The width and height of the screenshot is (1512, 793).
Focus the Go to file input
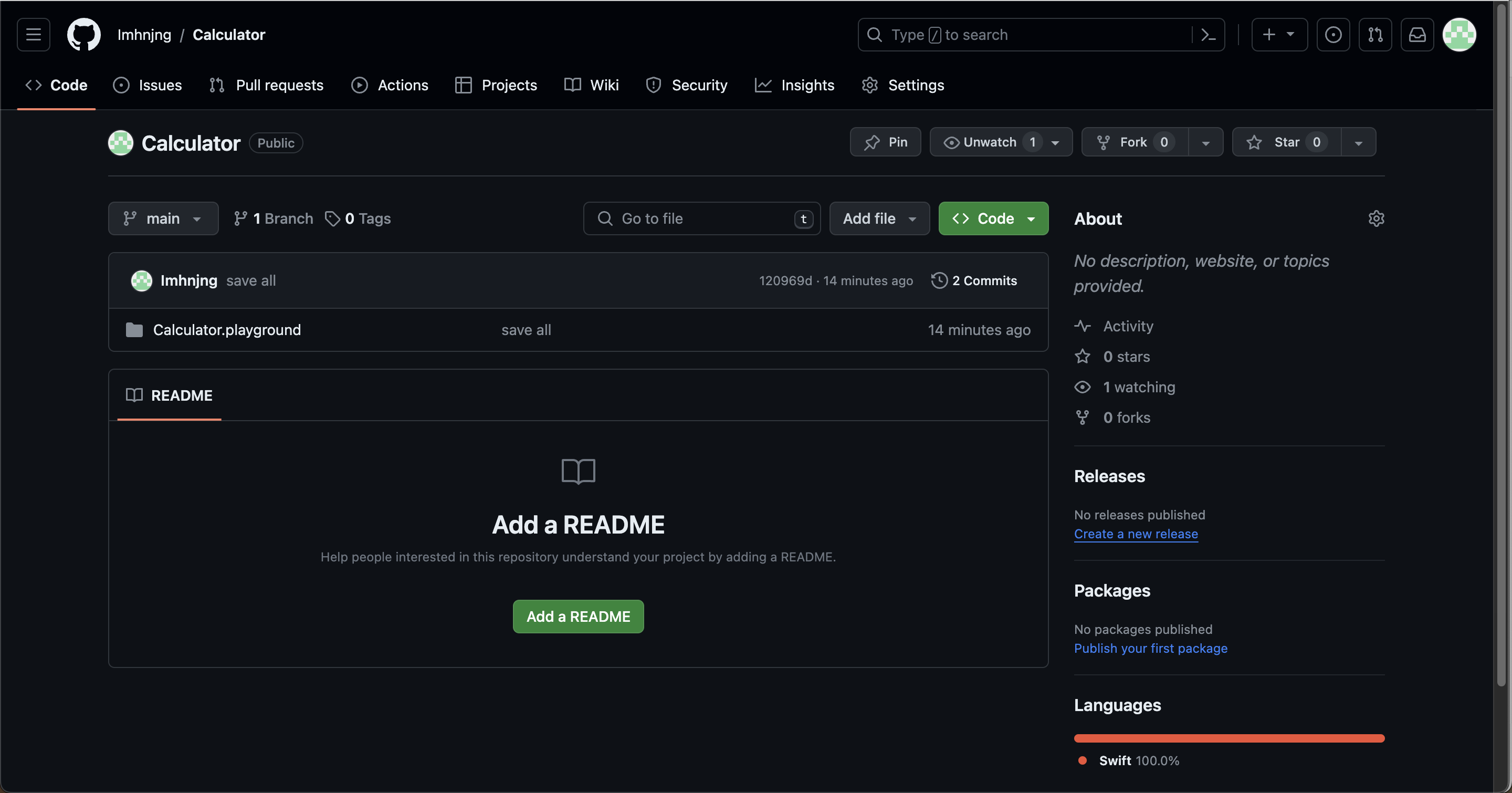pyautogui.click(x=702, y=218)
